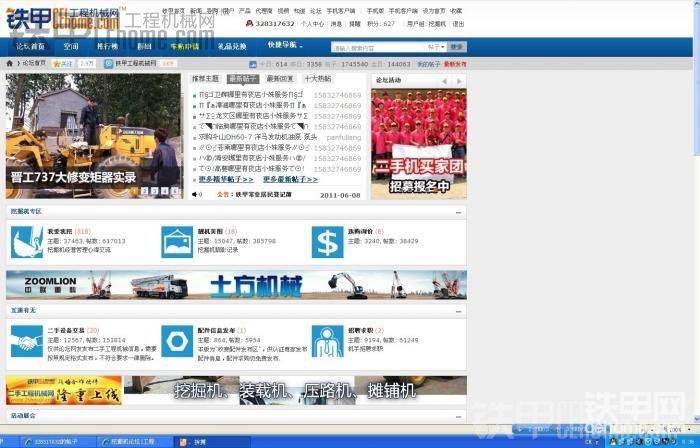The image size is (700, 448).
Task: Open the search type dropdown 帖子
Action: point(436,47)
